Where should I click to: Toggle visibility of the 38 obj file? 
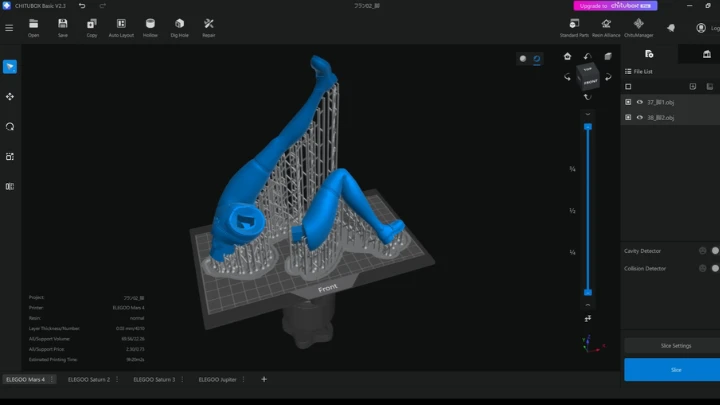tap(640, 118)
